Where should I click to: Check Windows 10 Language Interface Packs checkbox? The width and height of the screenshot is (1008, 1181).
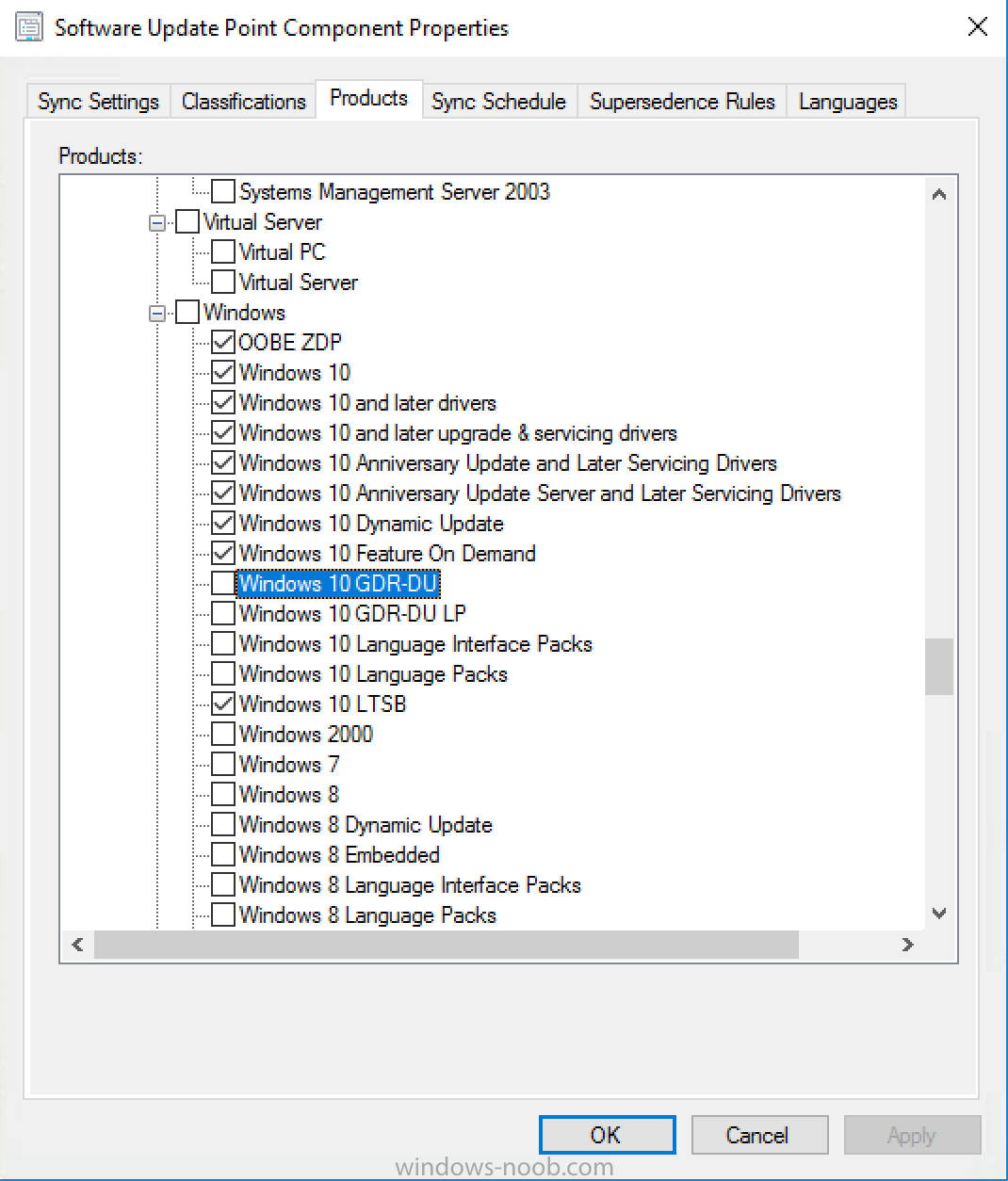pos(223,644)
